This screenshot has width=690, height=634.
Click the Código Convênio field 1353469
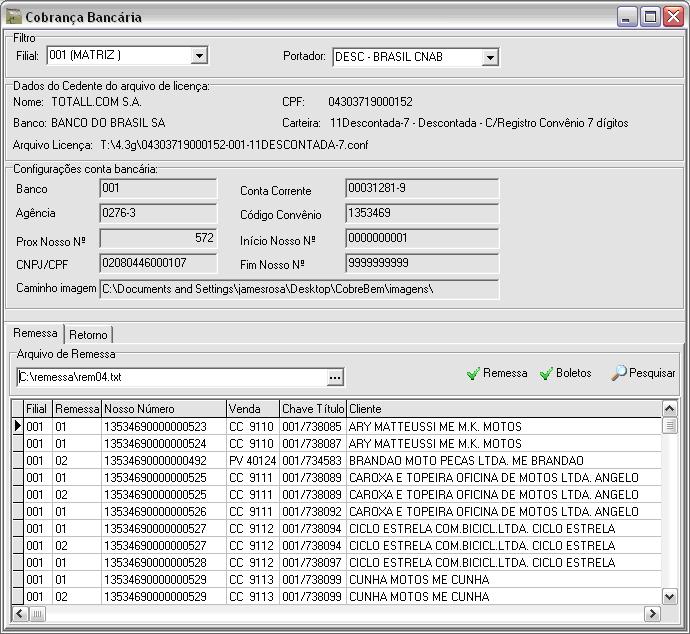pos(422,213)
